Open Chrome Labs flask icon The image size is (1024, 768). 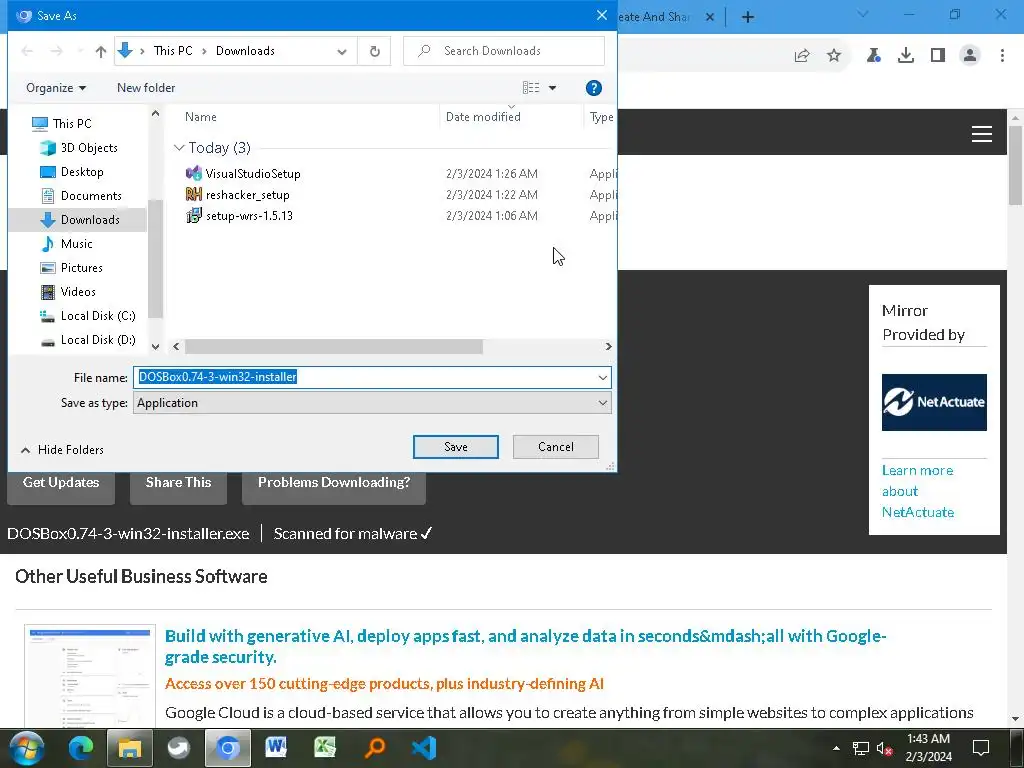pyautogui.click(x=873, y=56)
